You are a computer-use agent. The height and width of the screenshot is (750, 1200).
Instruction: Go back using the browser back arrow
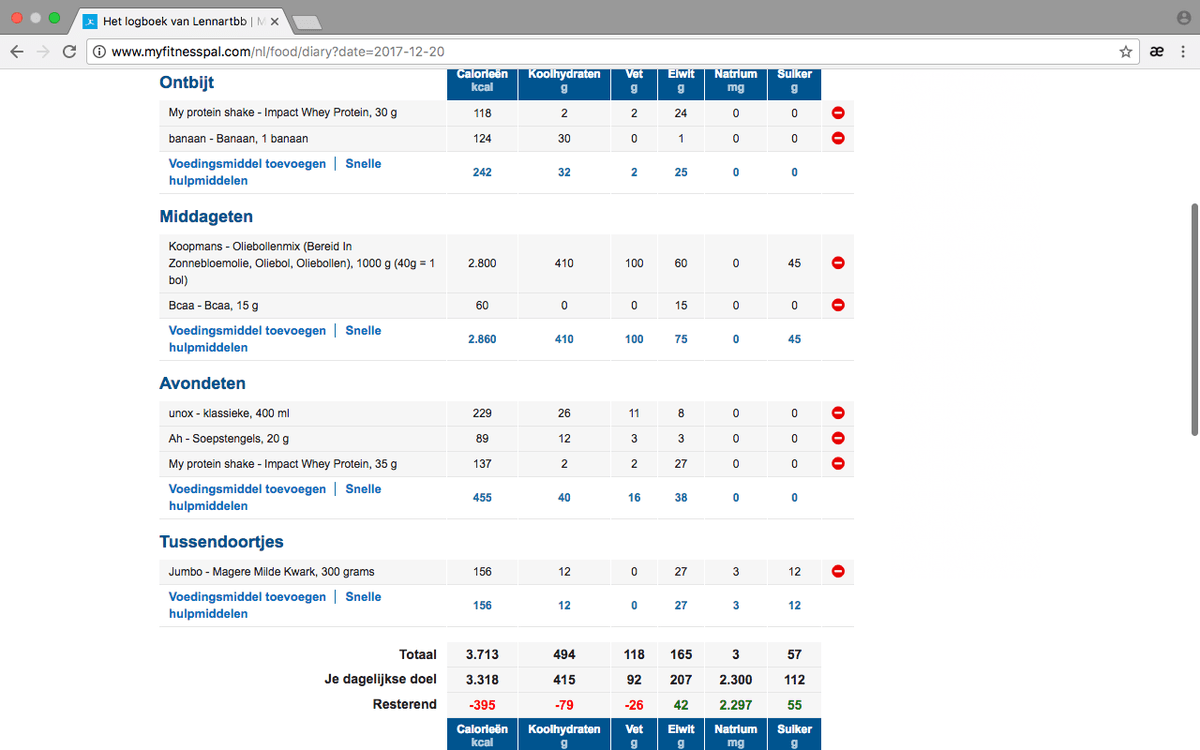tap(17, 52)
